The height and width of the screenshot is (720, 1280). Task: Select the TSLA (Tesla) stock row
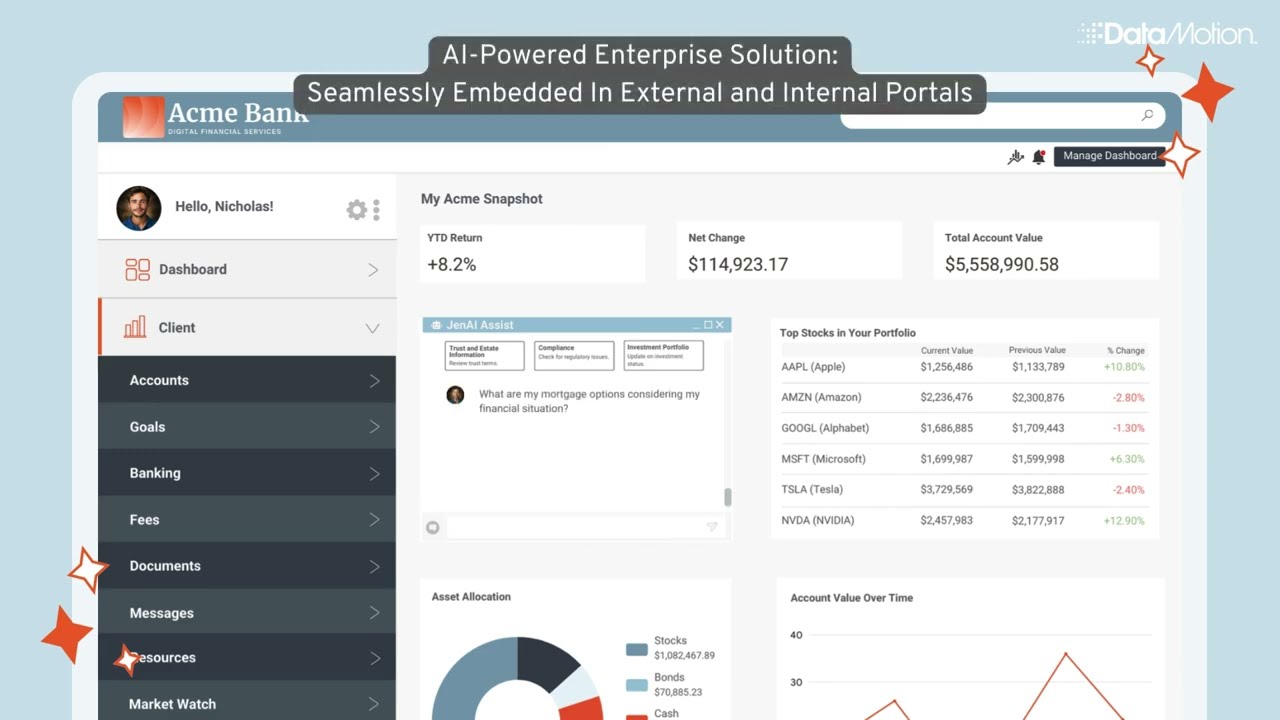[963, 490]
